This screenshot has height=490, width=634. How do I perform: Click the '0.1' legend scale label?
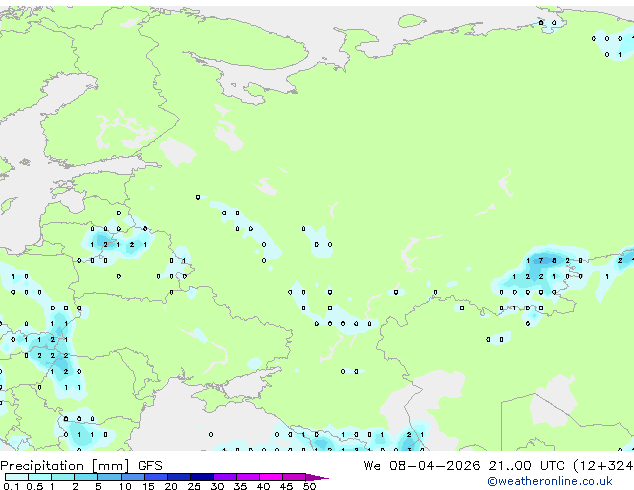[11, 486]
